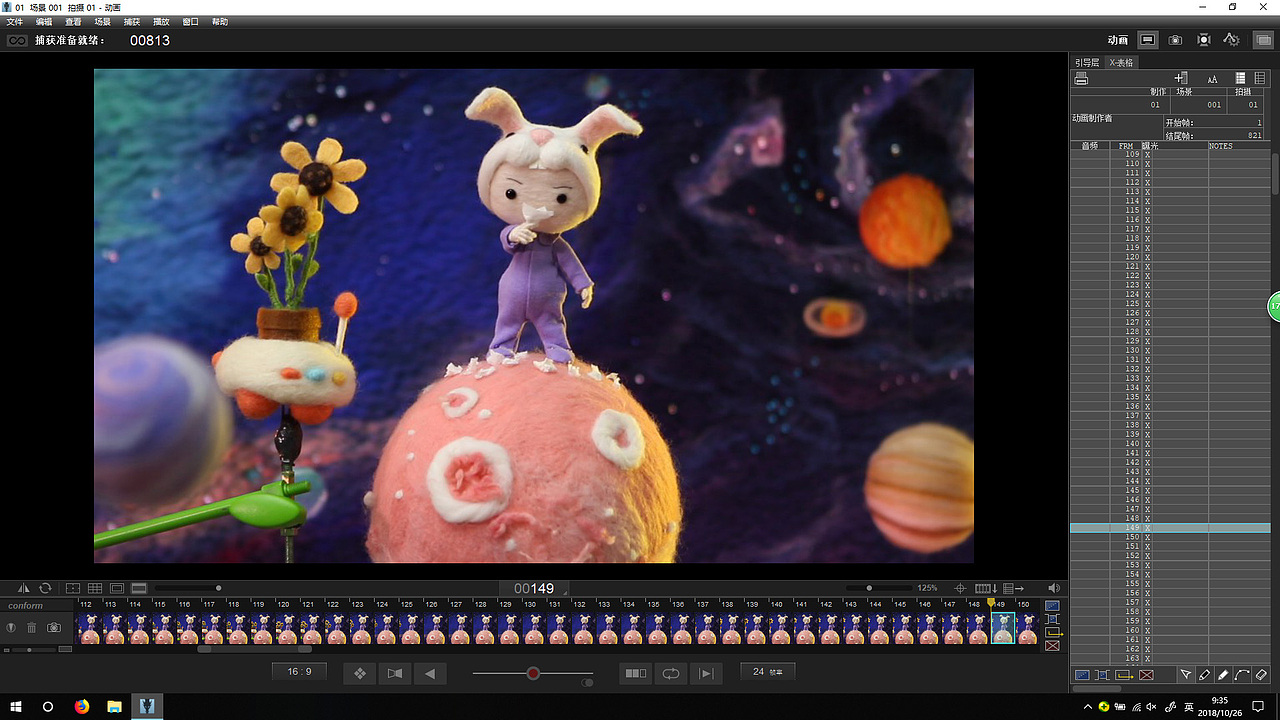This screenshot has height=720, width=1280.
Task: Toggle the side panel display button
Action: [1264, 40]
